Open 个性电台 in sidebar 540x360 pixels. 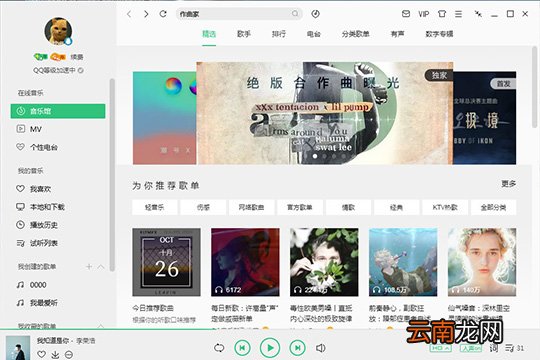(37, 147)
